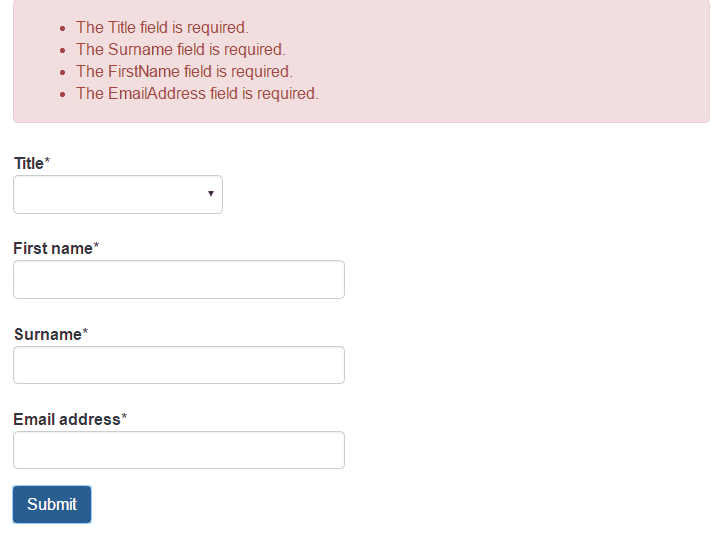Open the Title dropdown

coord(117,194)
